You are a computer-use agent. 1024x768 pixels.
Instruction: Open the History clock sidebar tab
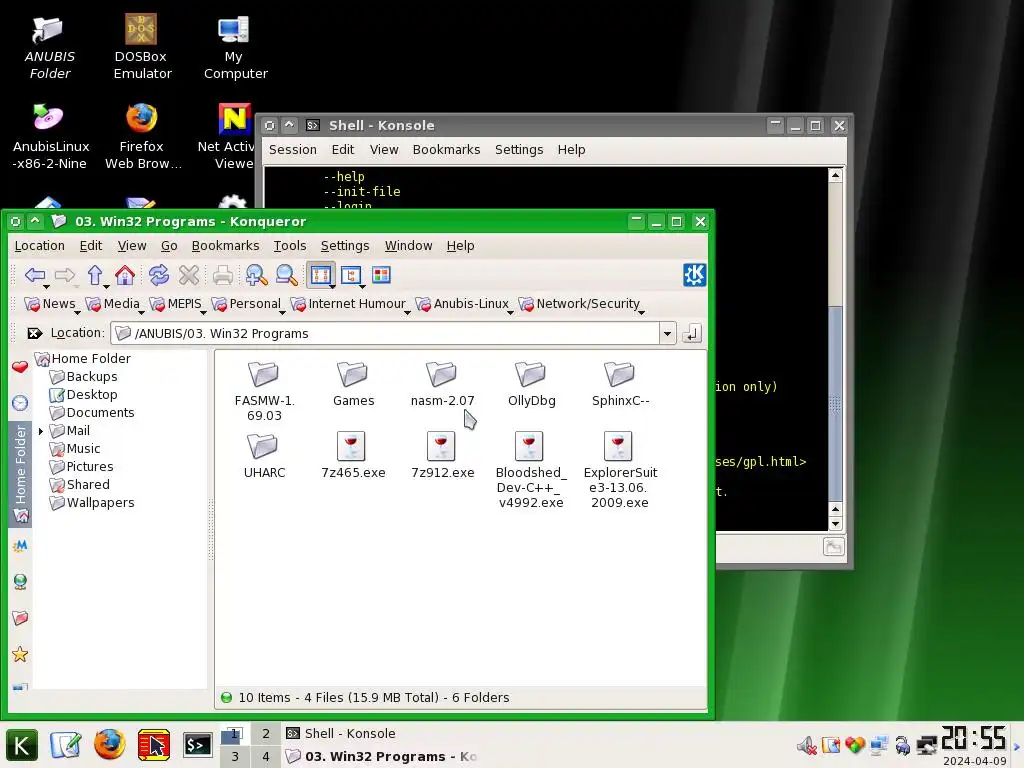(x=20, y=403)
